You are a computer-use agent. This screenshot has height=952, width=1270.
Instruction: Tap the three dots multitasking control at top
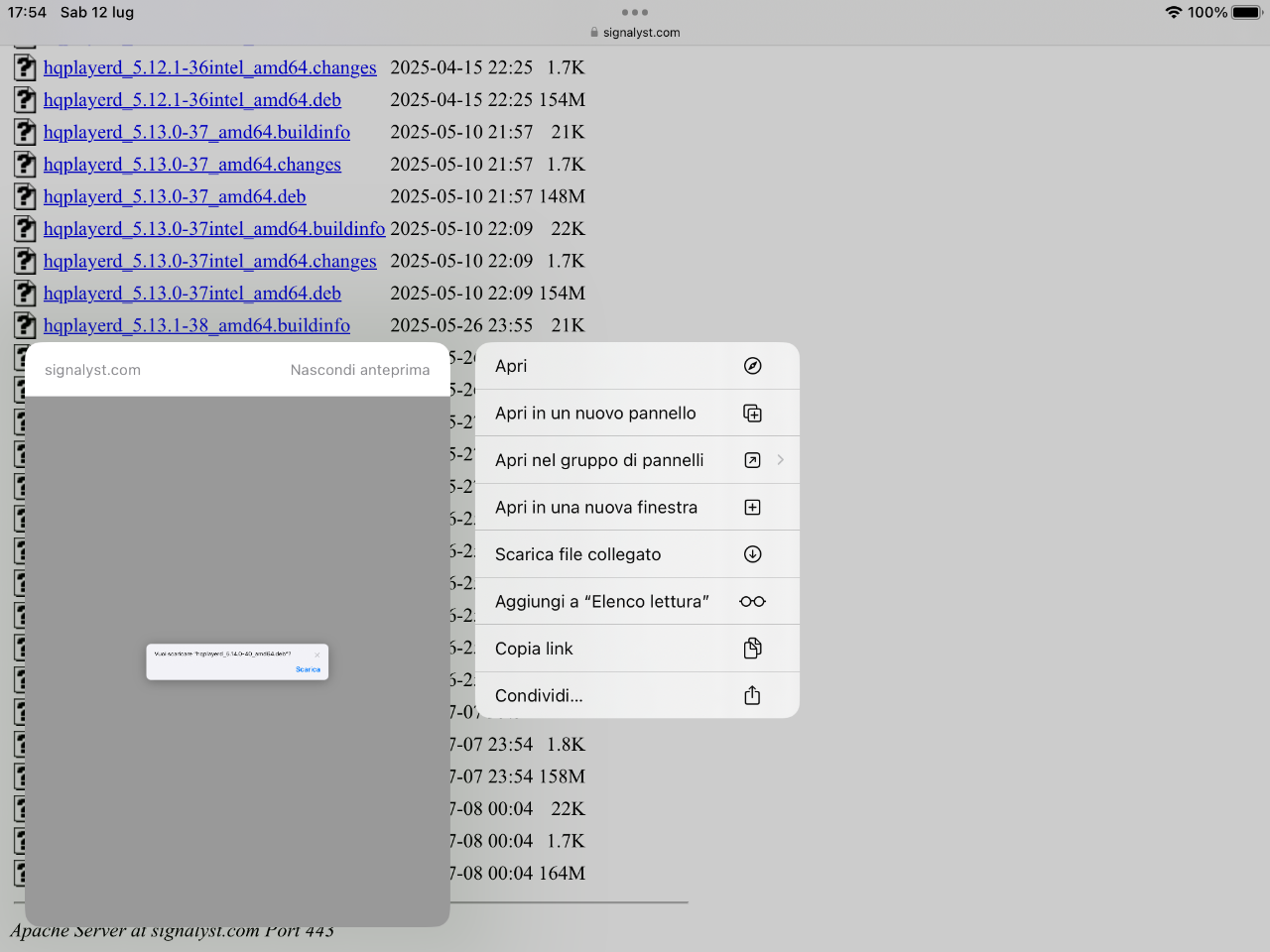[635, 12]
